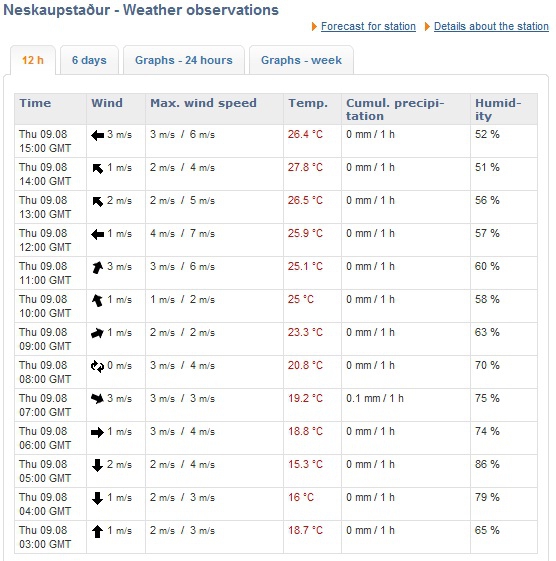Click the 27.8 °C temperature cell
Image resolution: width=556 pixels, height=561 pixels.
(312, 174)
